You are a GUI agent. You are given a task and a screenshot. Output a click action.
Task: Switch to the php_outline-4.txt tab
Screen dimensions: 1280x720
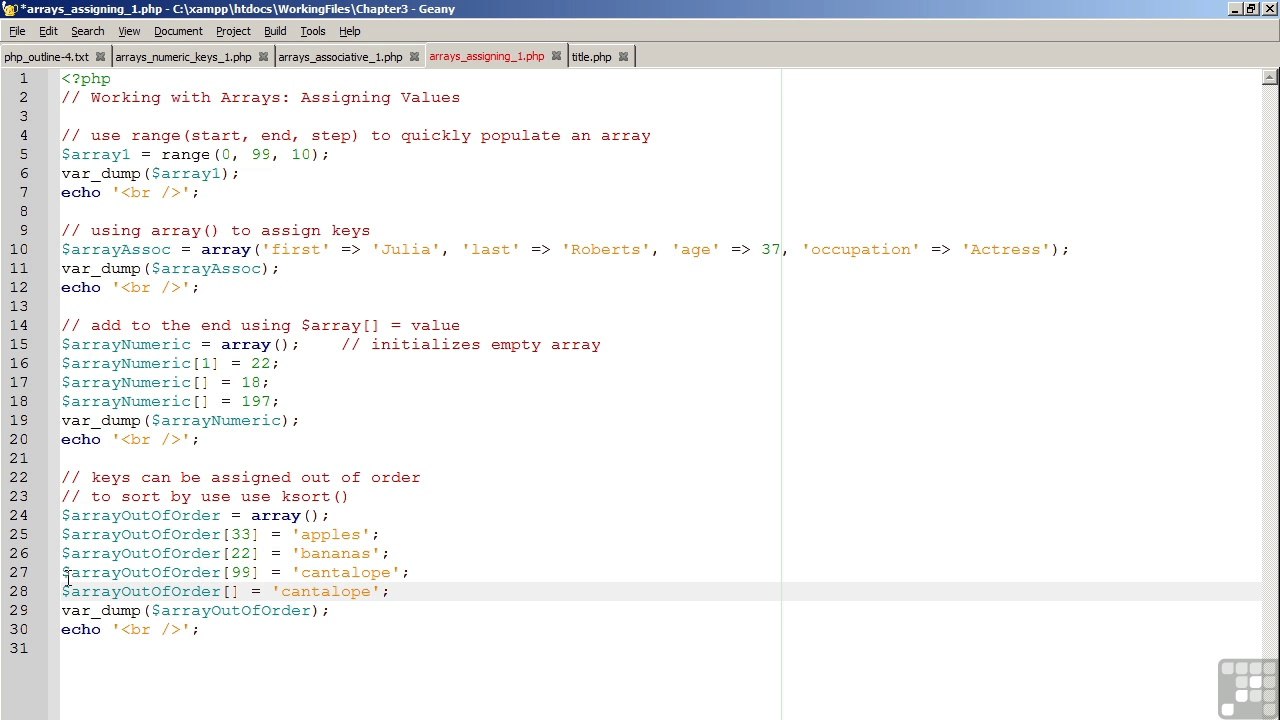pyautogui.click(x=46, y=57)
